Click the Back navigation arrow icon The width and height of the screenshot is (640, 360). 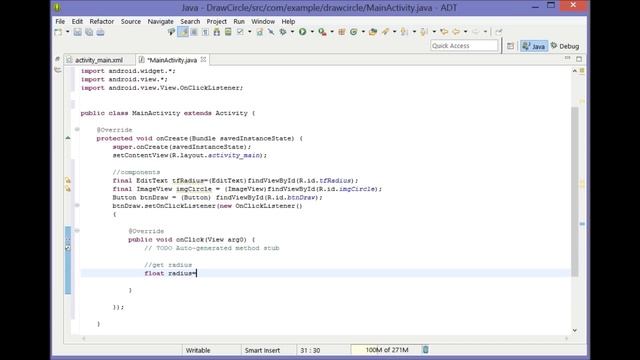(456, 32)
